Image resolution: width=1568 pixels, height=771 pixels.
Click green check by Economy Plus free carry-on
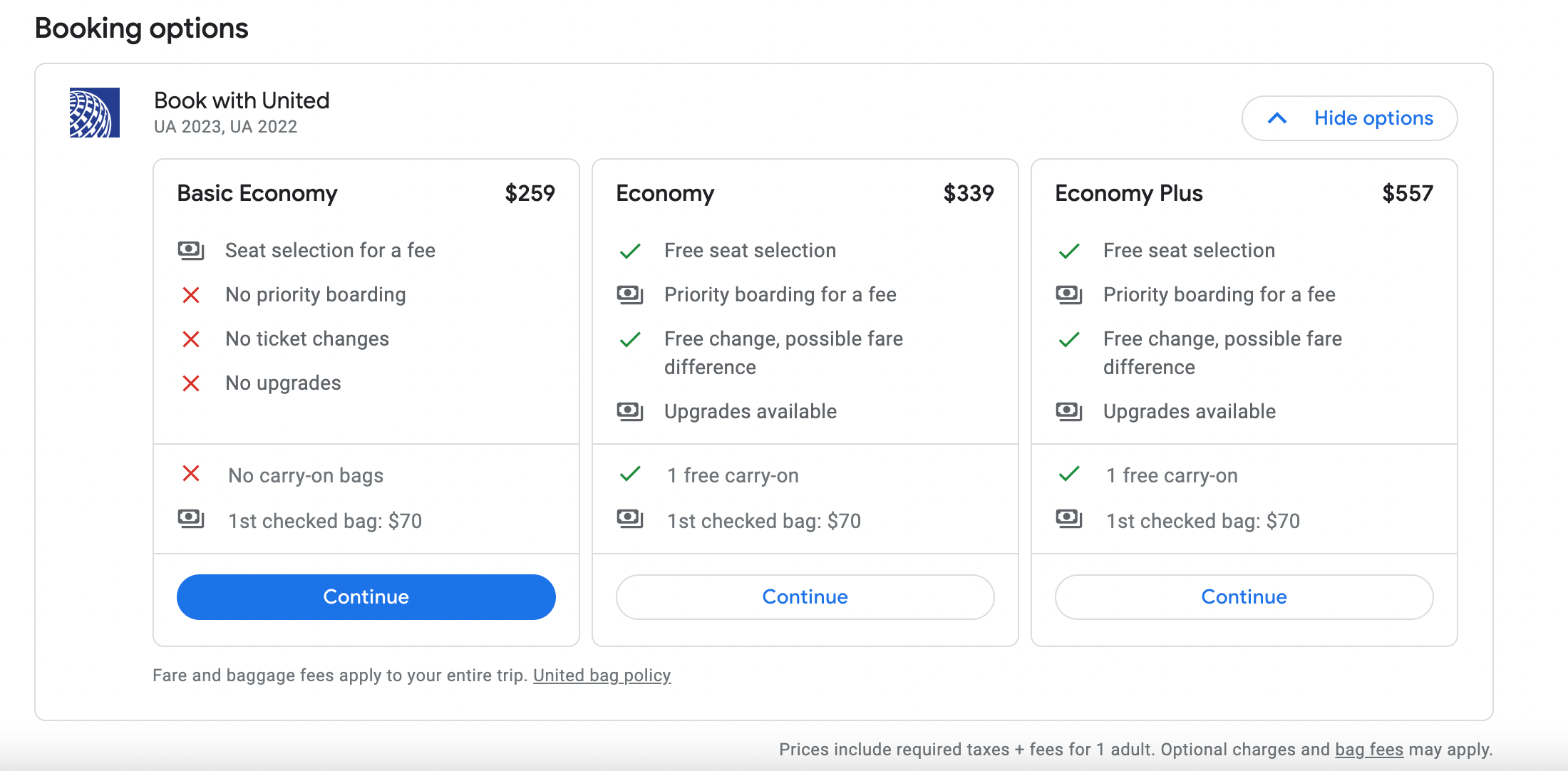point(1069,474)
